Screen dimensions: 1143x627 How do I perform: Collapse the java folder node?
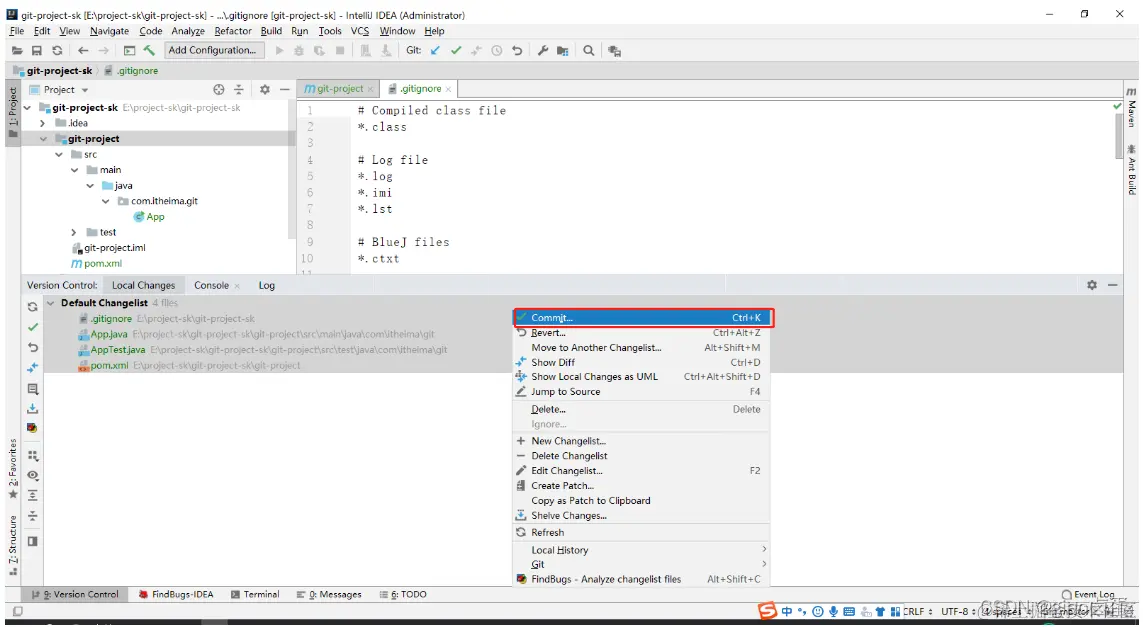pos(90,186)
